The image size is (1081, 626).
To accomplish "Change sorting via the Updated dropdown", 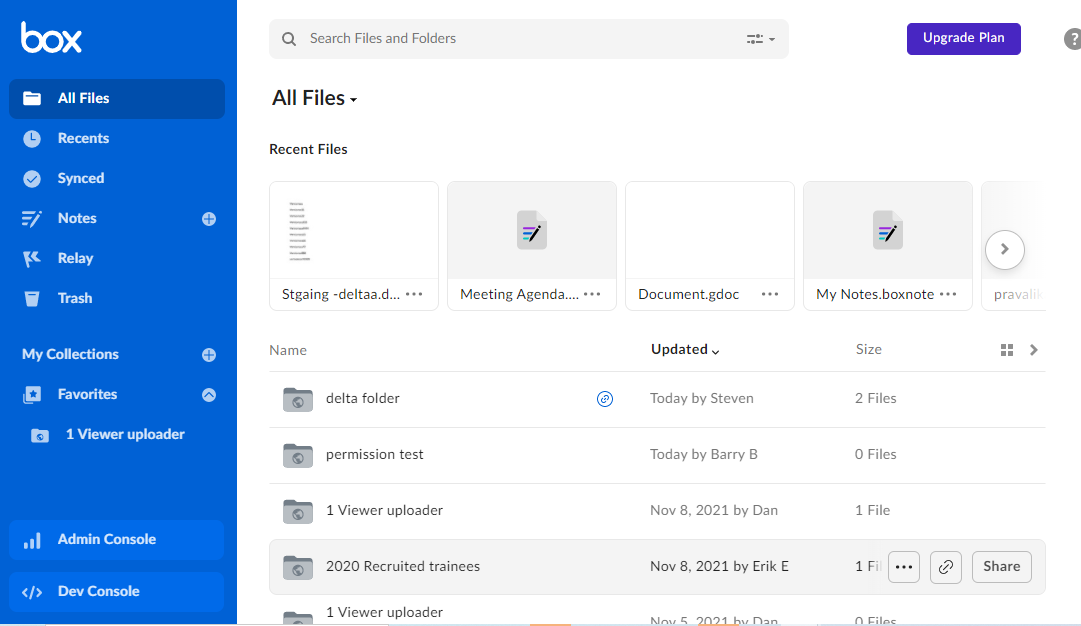I will (x=684, y=349).
